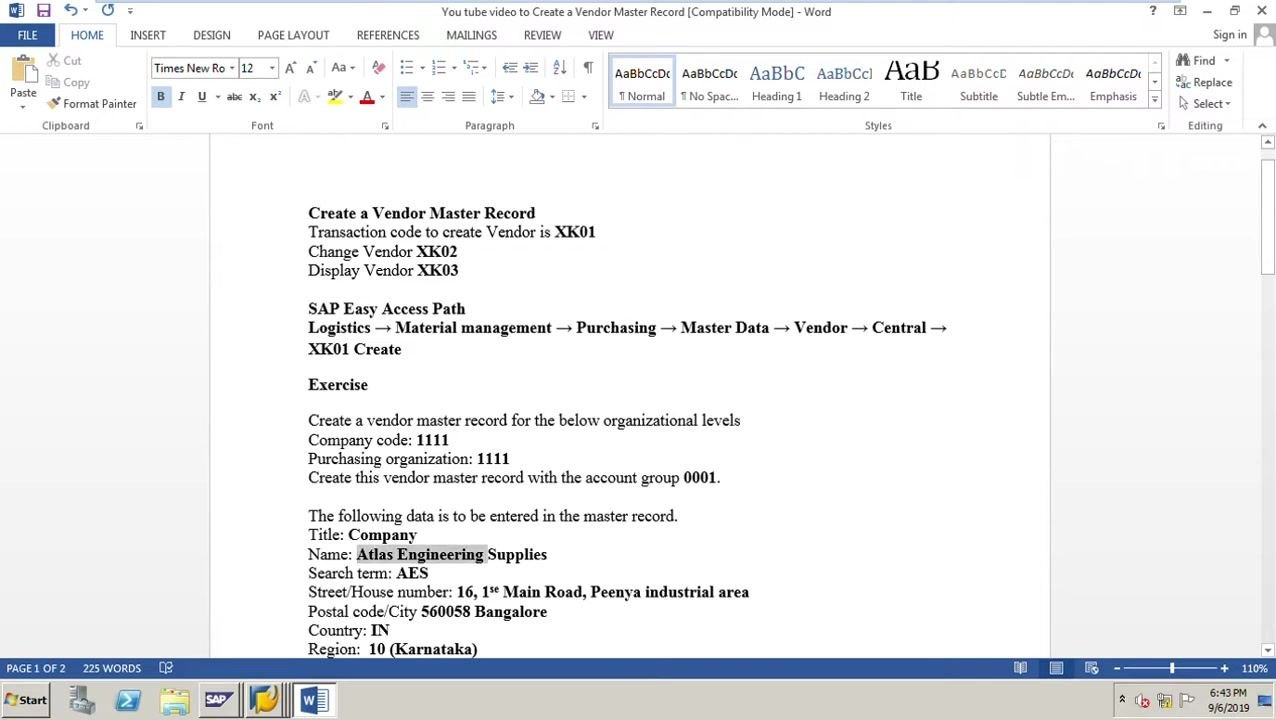Screen dimensions: 1276x720
Task: Increase indent of paragraph
Action: pos(530,68)
